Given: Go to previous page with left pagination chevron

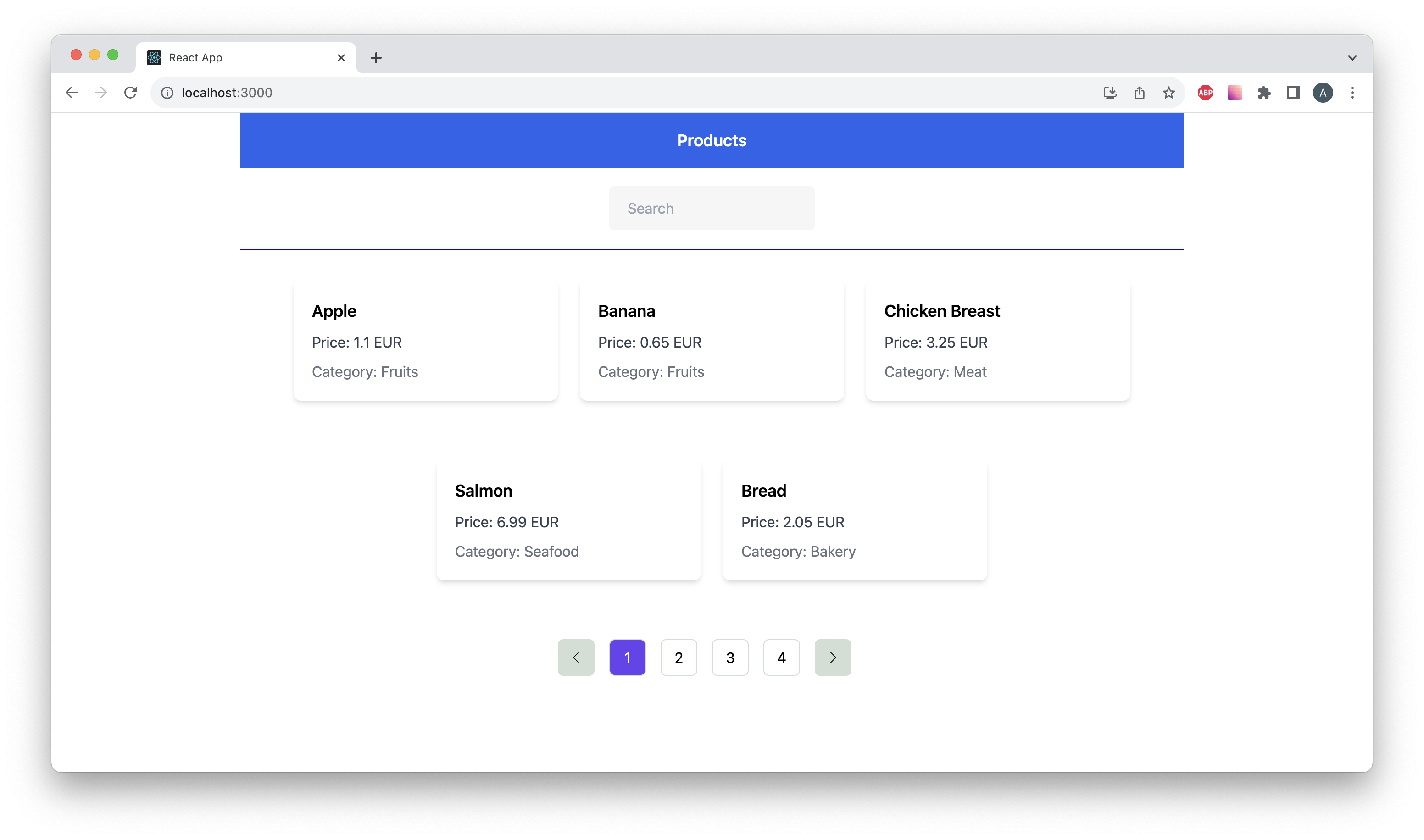Looking at the screenshot, I should point(576,657).
